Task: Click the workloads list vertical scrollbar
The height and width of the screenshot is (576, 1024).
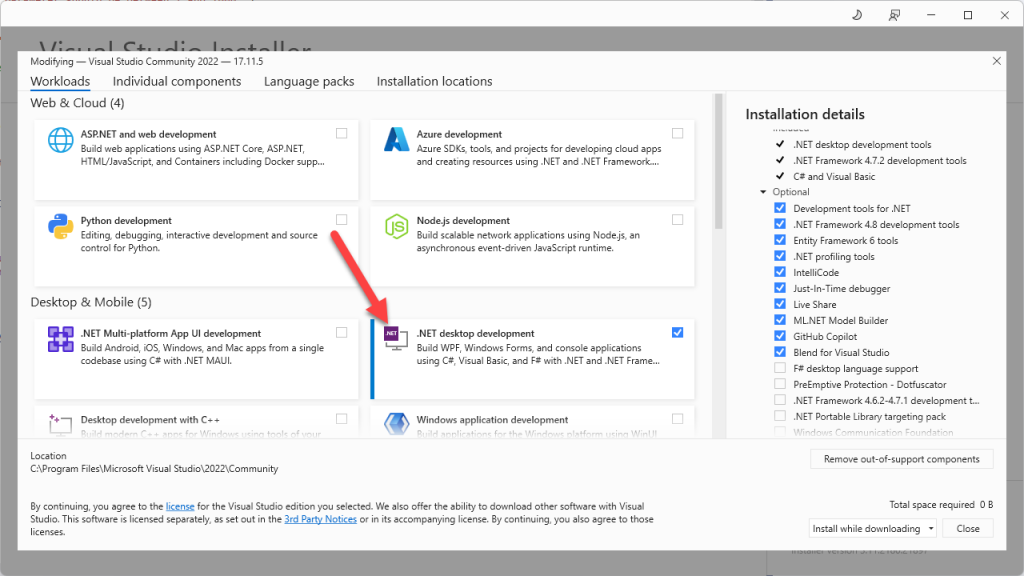Action: coord(718,161)
